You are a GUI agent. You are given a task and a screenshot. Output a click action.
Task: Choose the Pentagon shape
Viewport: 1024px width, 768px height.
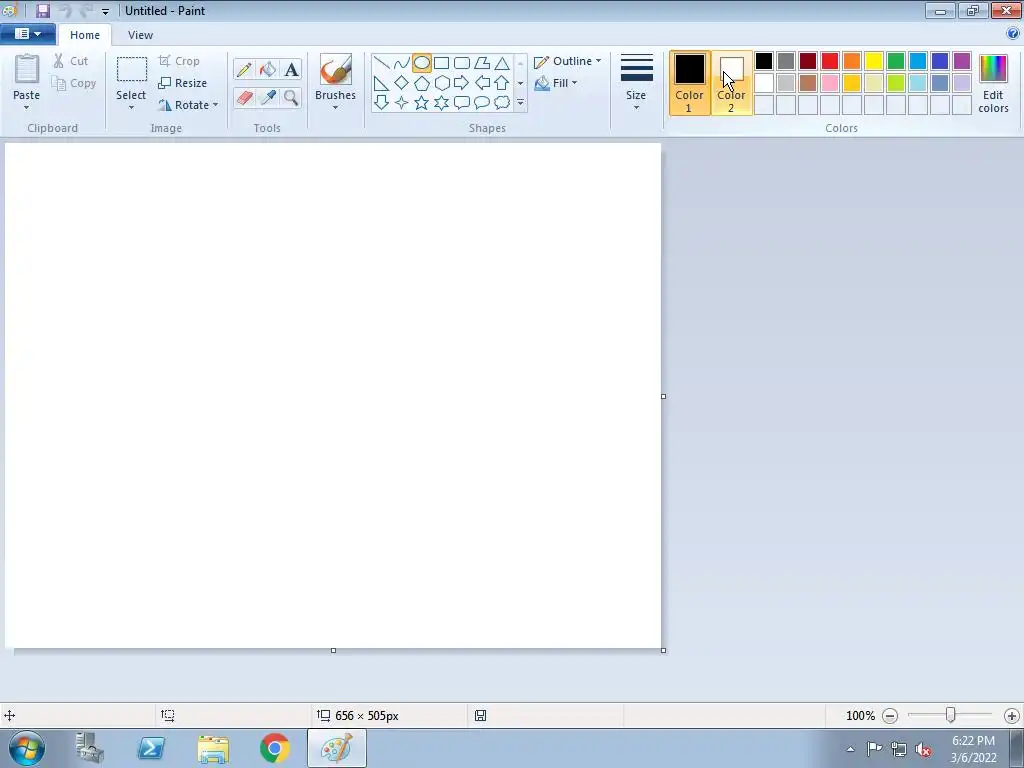tap(422, 83)
